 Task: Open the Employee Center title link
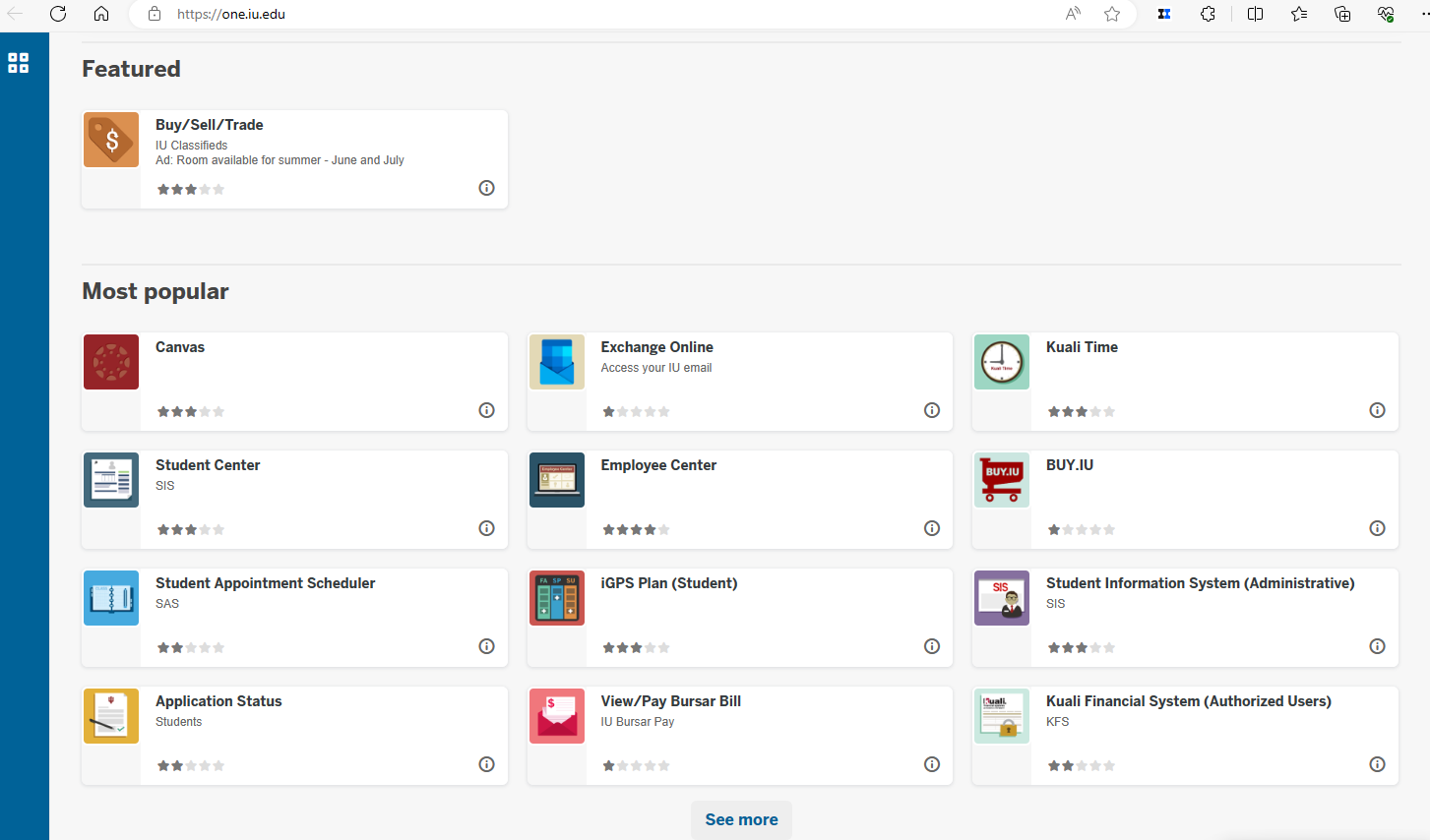point(658,465)
